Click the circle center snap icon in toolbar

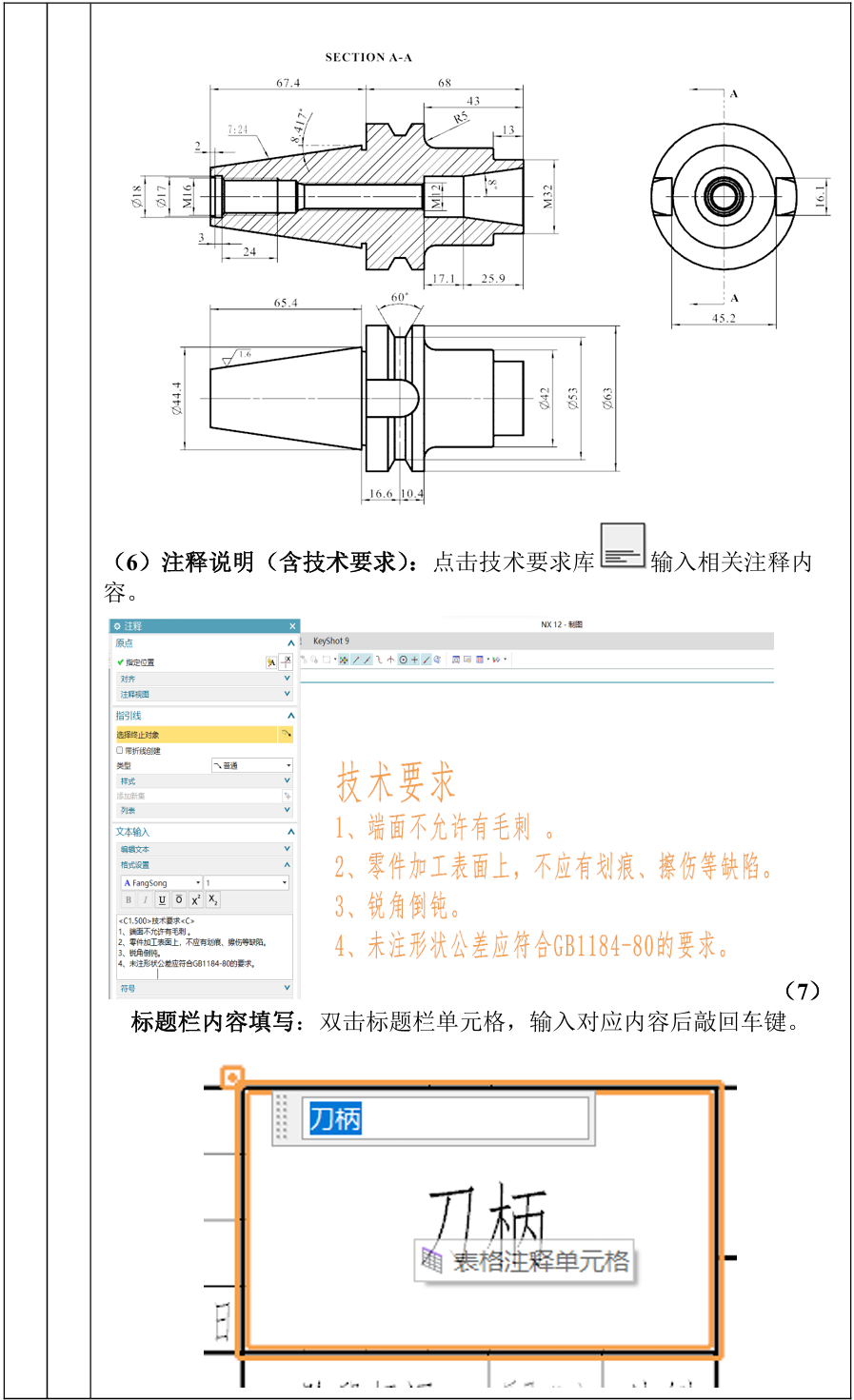click(x=403, y=660)
